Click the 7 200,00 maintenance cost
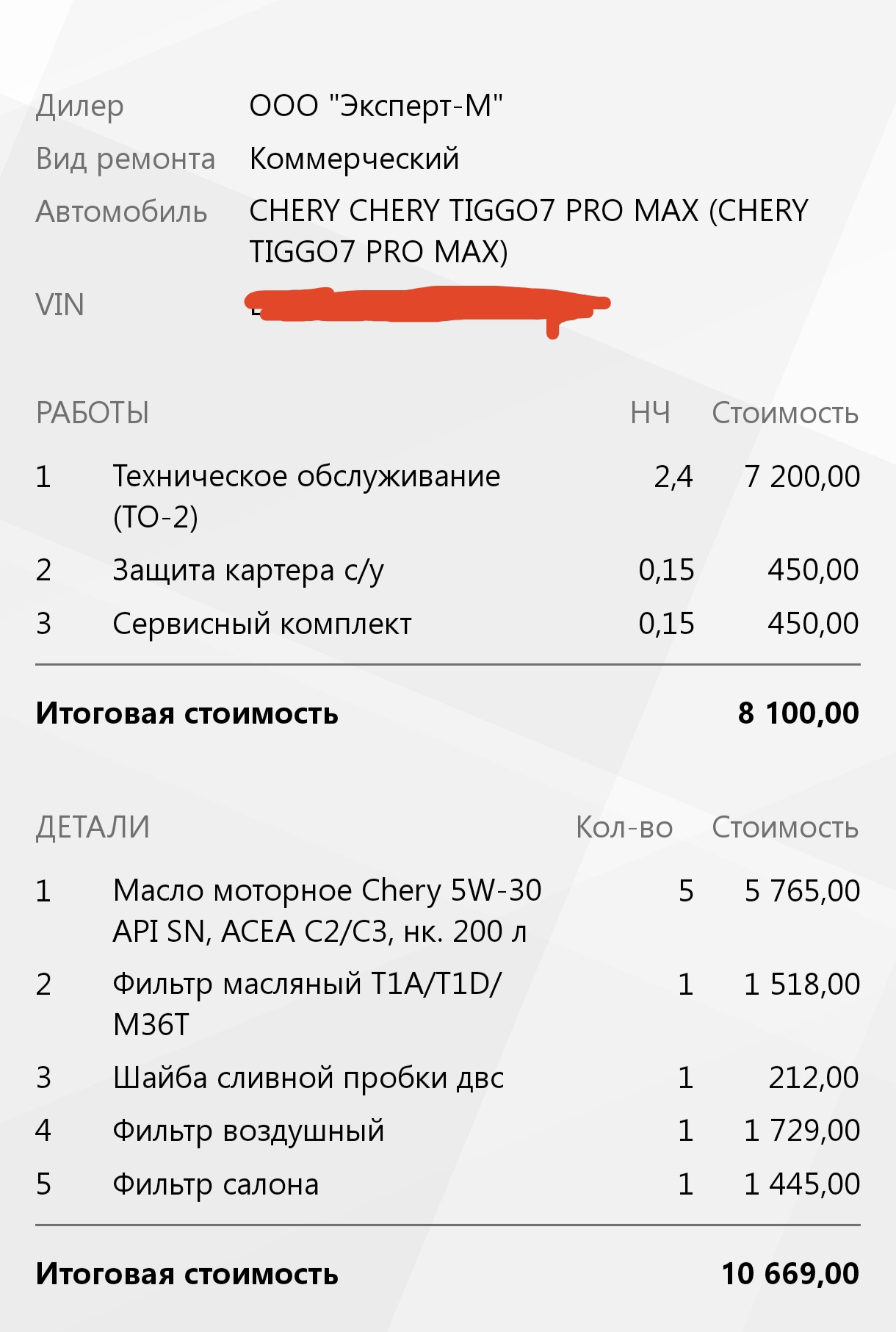Viewport: 896px width, 1332px height. tap(801, 477)
